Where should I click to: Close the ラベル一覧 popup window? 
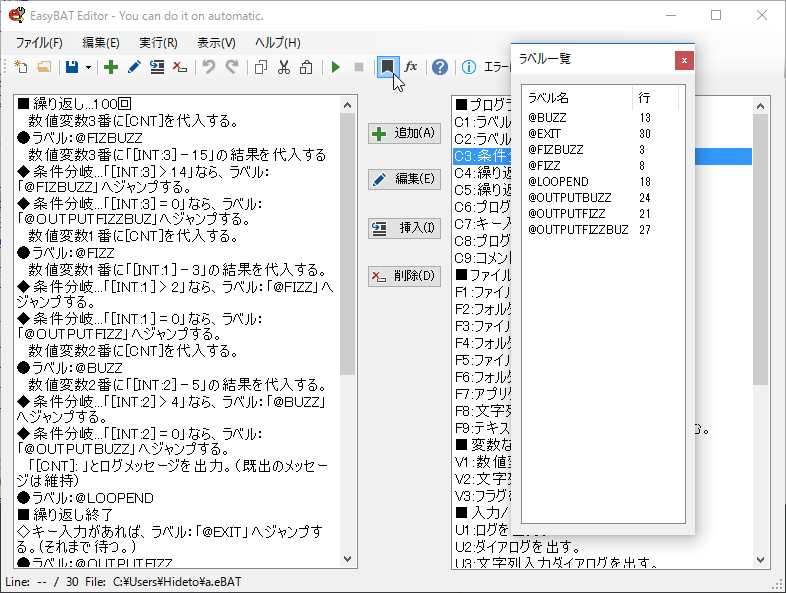684,61
